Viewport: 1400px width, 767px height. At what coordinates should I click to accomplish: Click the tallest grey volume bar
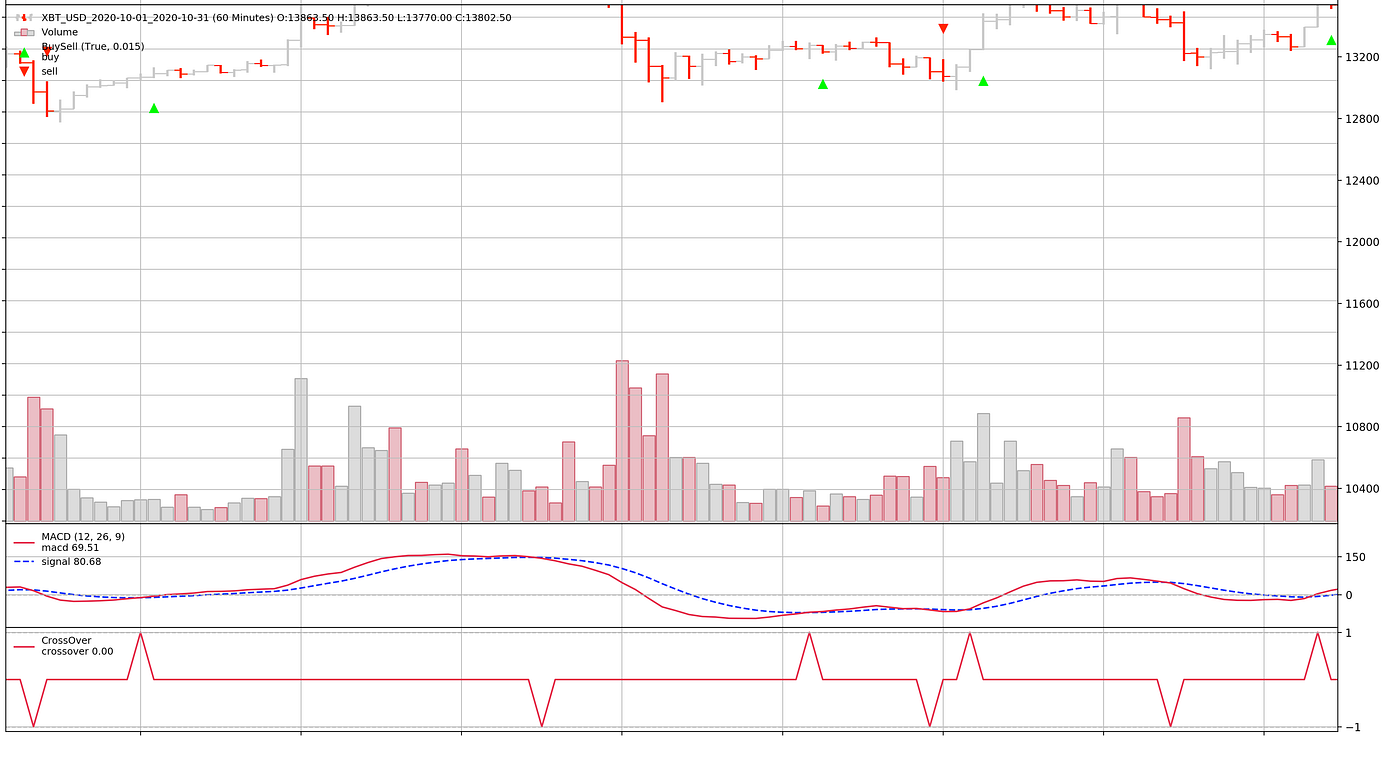[x=301, y=450]
